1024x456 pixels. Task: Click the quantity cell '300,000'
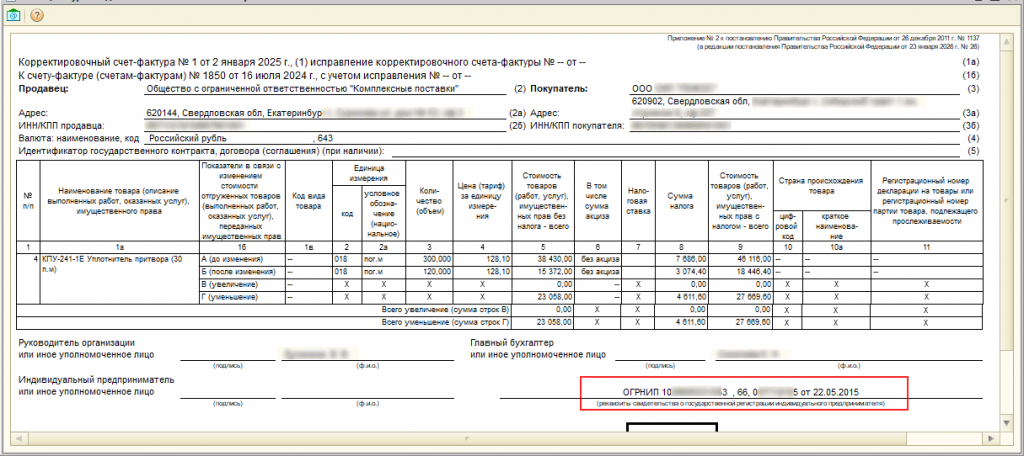click(430, 259)
